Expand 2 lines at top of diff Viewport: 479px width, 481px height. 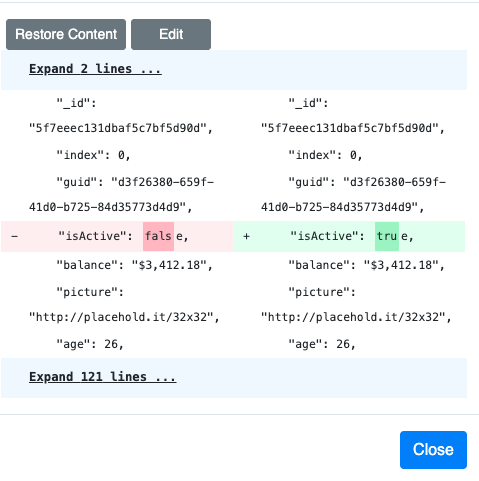95,69
